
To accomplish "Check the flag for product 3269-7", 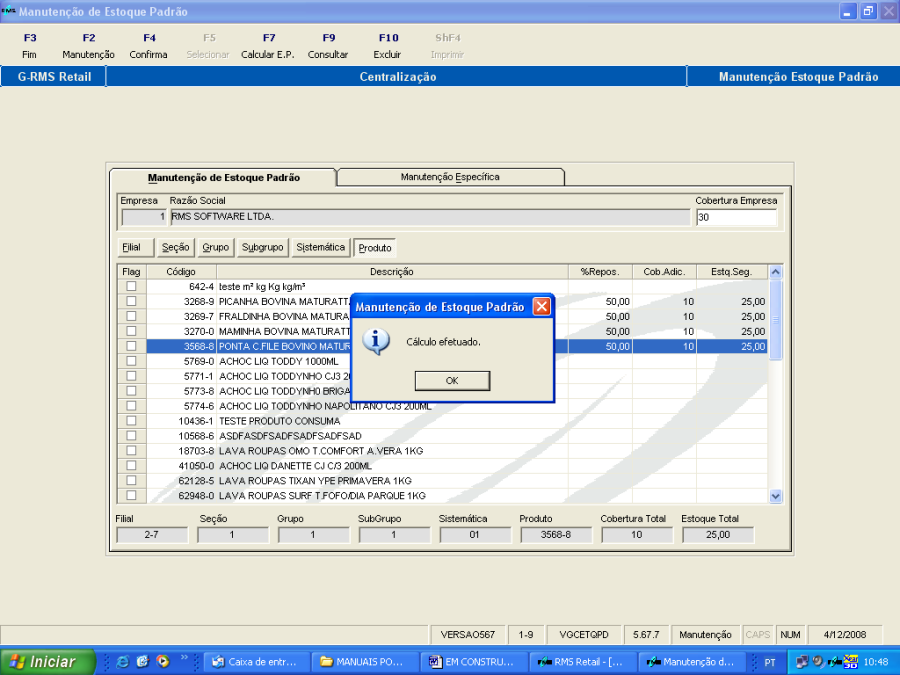I will pos(131,316).
